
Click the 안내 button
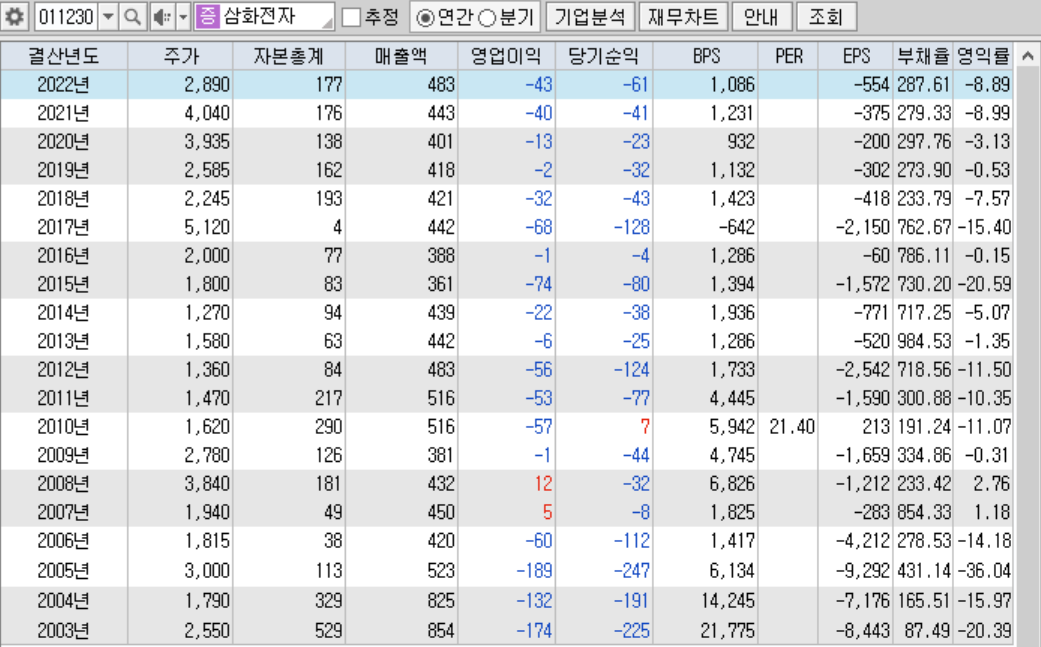point(761,17)
